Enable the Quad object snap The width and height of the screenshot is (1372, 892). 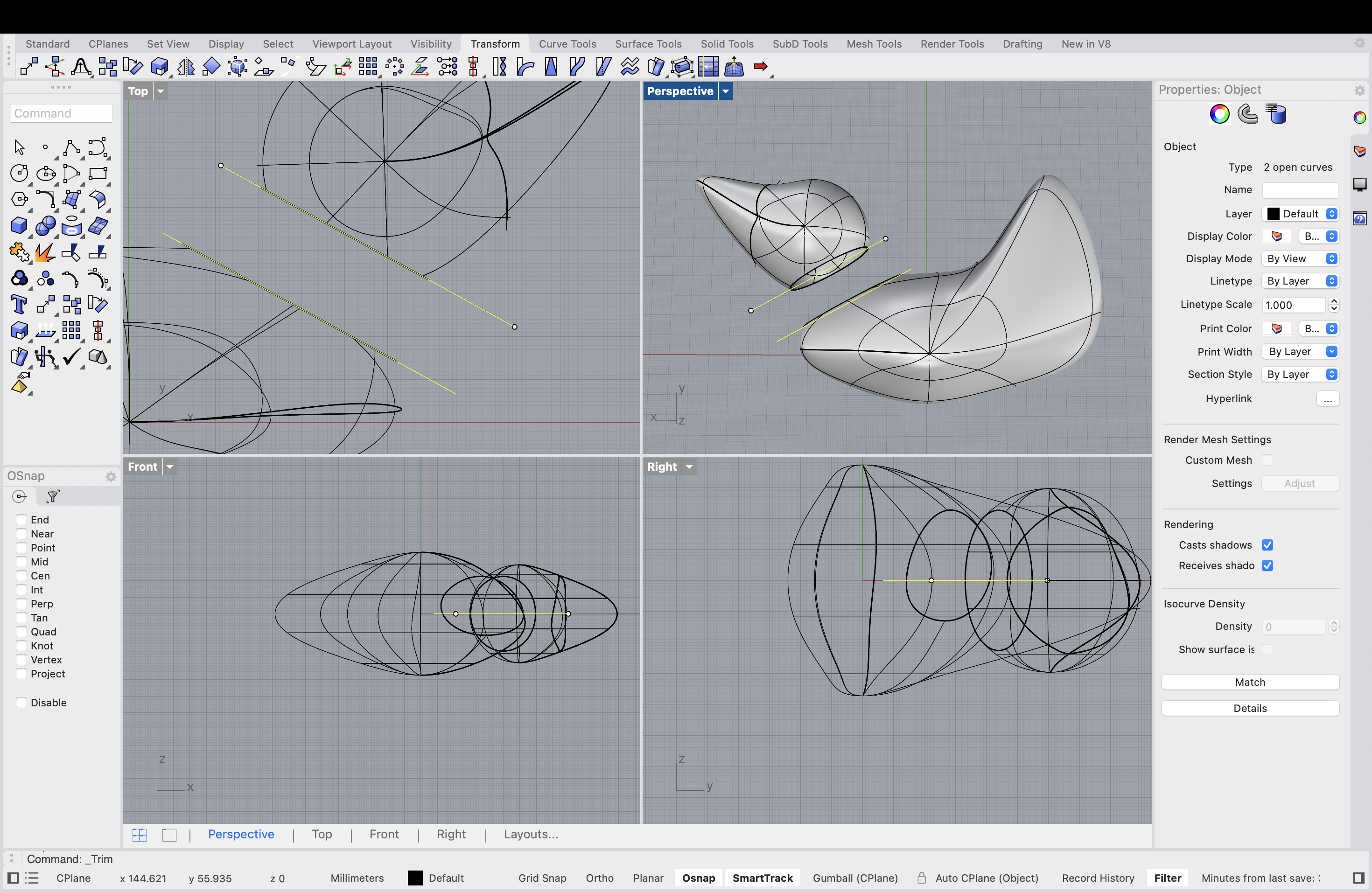tap(21, 632)
